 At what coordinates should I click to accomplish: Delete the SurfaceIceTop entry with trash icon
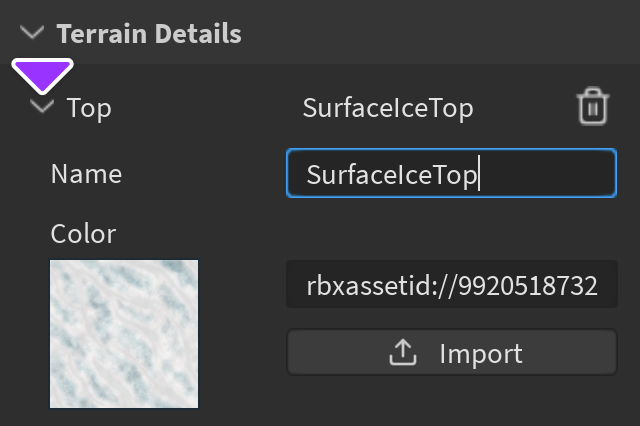(593, 107)
